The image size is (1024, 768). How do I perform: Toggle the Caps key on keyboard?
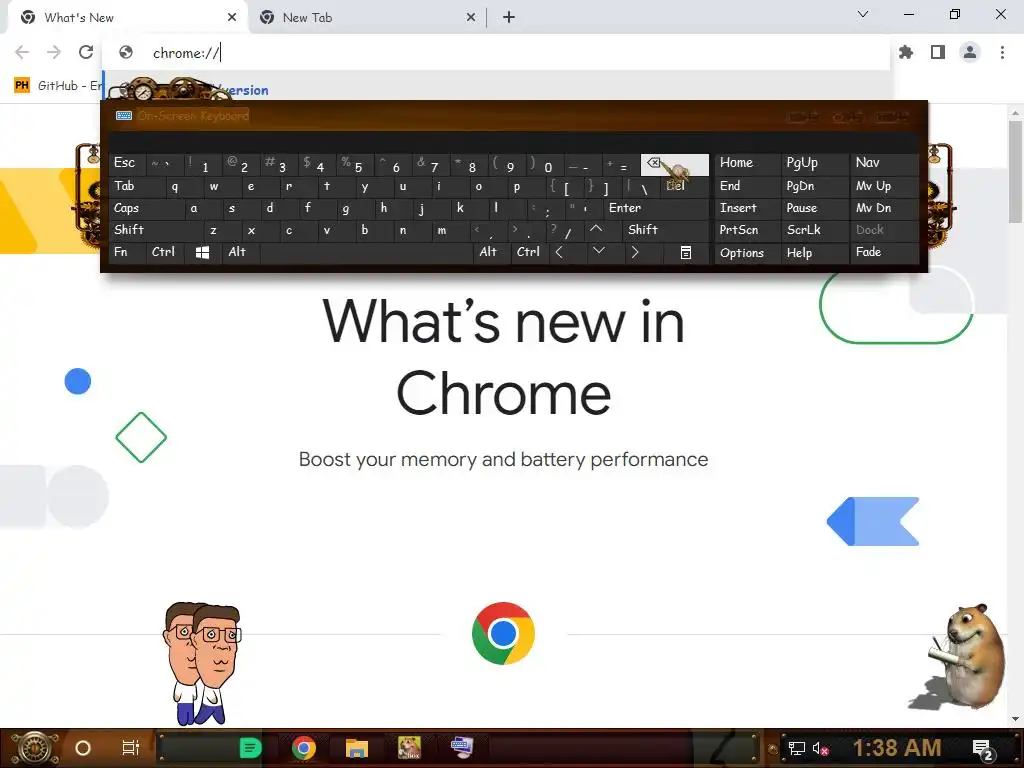point(145,208)
